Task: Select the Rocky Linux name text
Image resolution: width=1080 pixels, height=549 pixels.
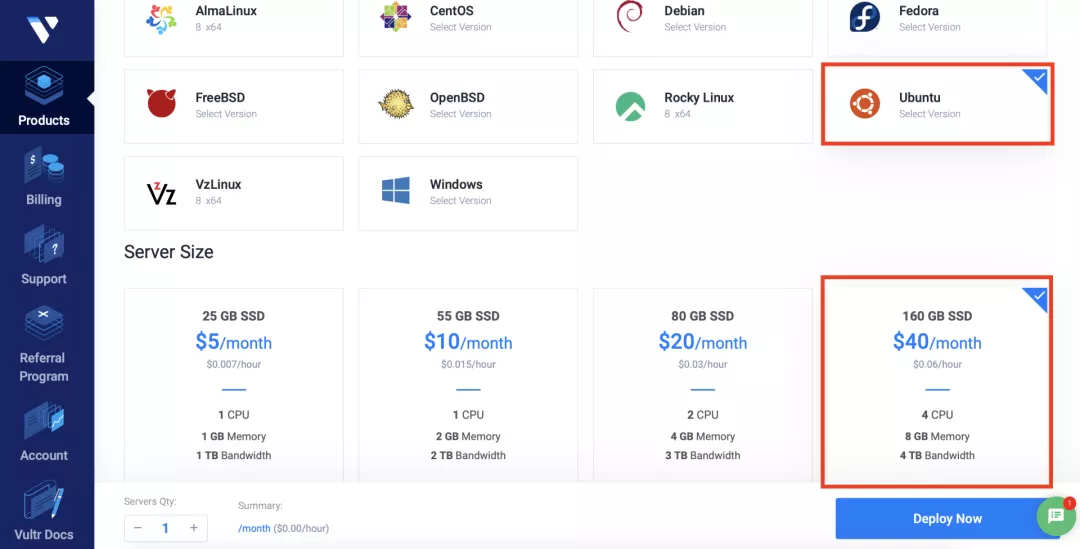Action: pos(699,98)
